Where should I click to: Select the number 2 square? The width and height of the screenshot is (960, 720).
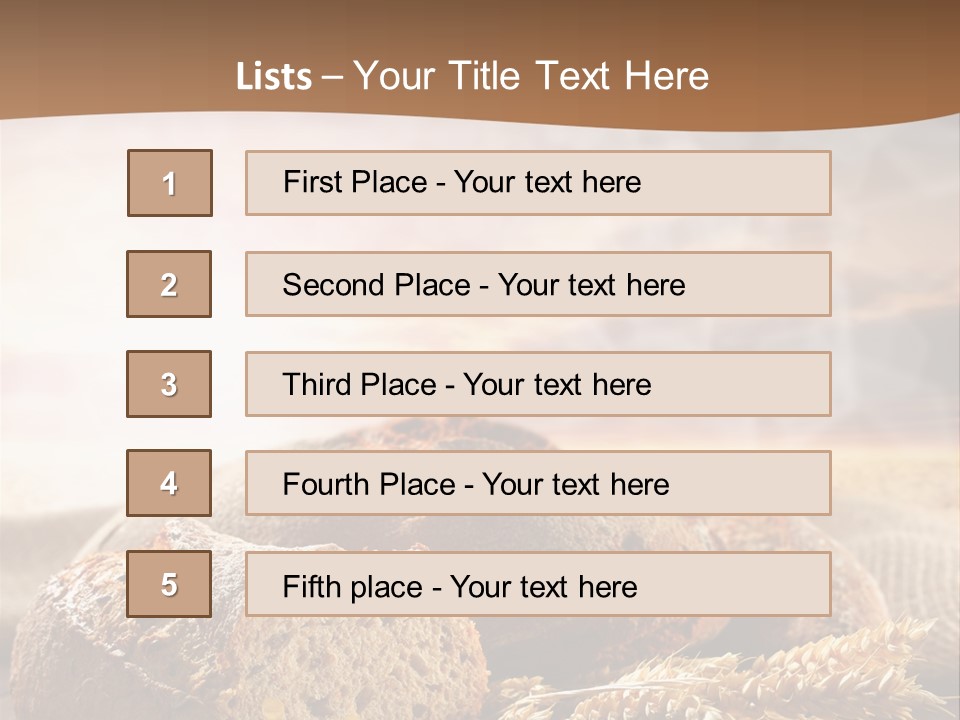(169, 284)
